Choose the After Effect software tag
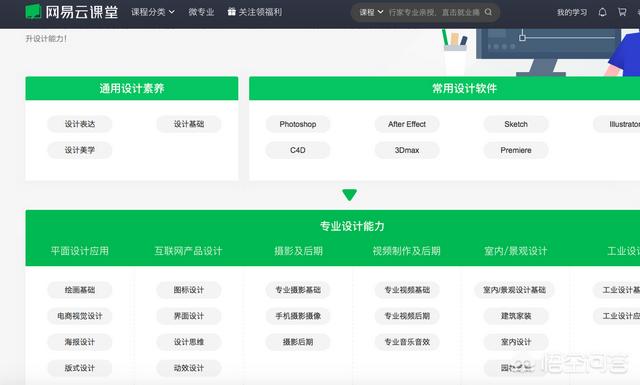 pyautogui.click(x=407, y=124)
